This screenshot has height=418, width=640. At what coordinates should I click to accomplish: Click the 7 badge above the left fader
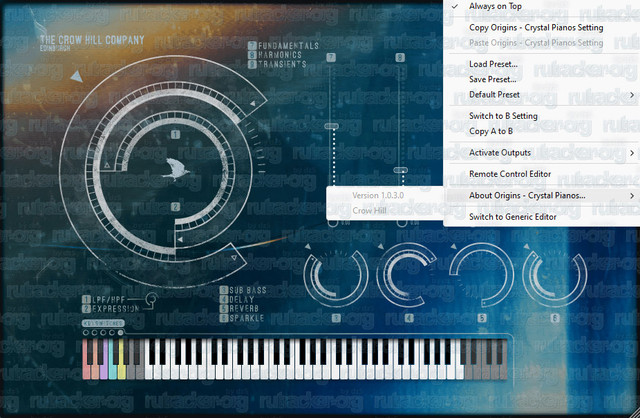point(331,58)
